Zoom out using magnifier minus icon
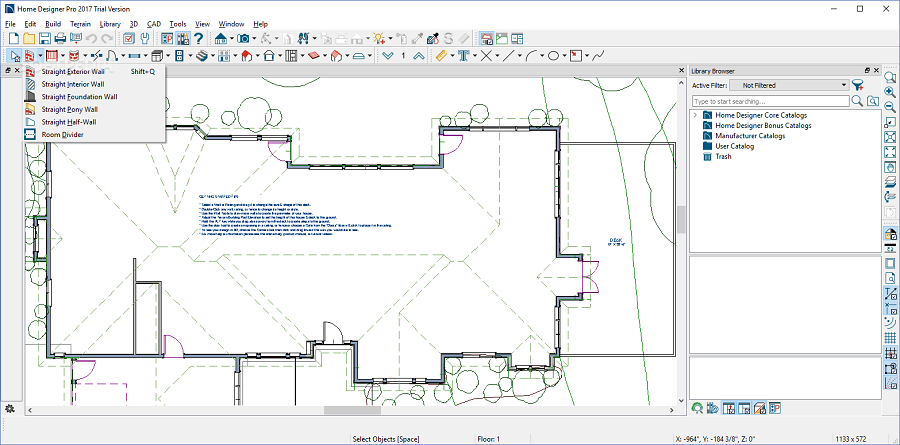The height and width of the screenshot is (445, 900). click(x=890, y=107)
